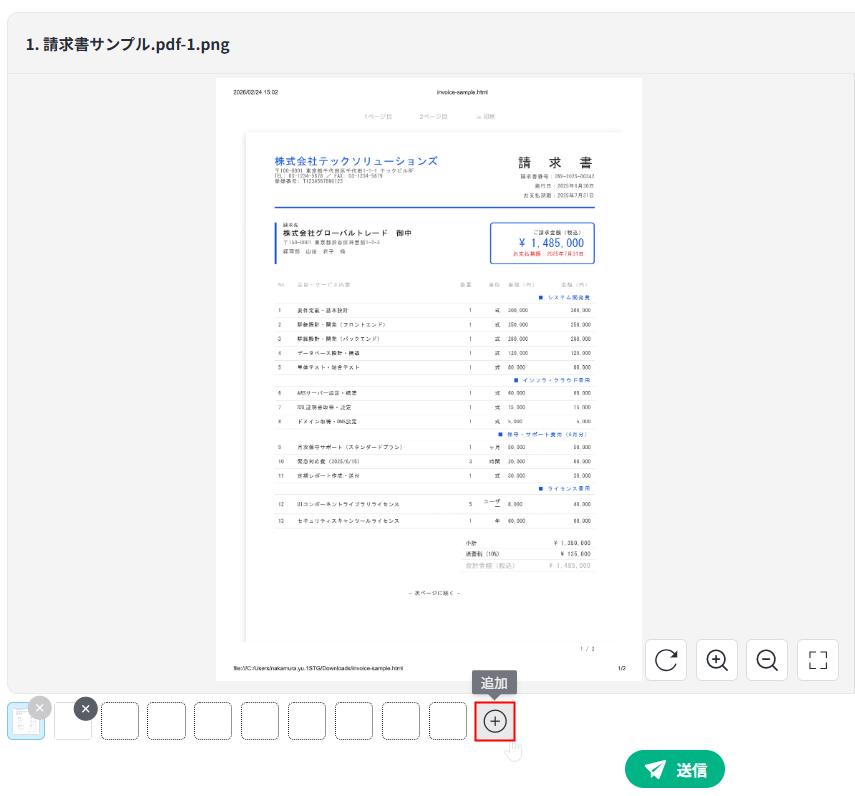Click the 2ページ目 tab in the preview
Viewport: 855px width, 796px height.
coord(433,117)
